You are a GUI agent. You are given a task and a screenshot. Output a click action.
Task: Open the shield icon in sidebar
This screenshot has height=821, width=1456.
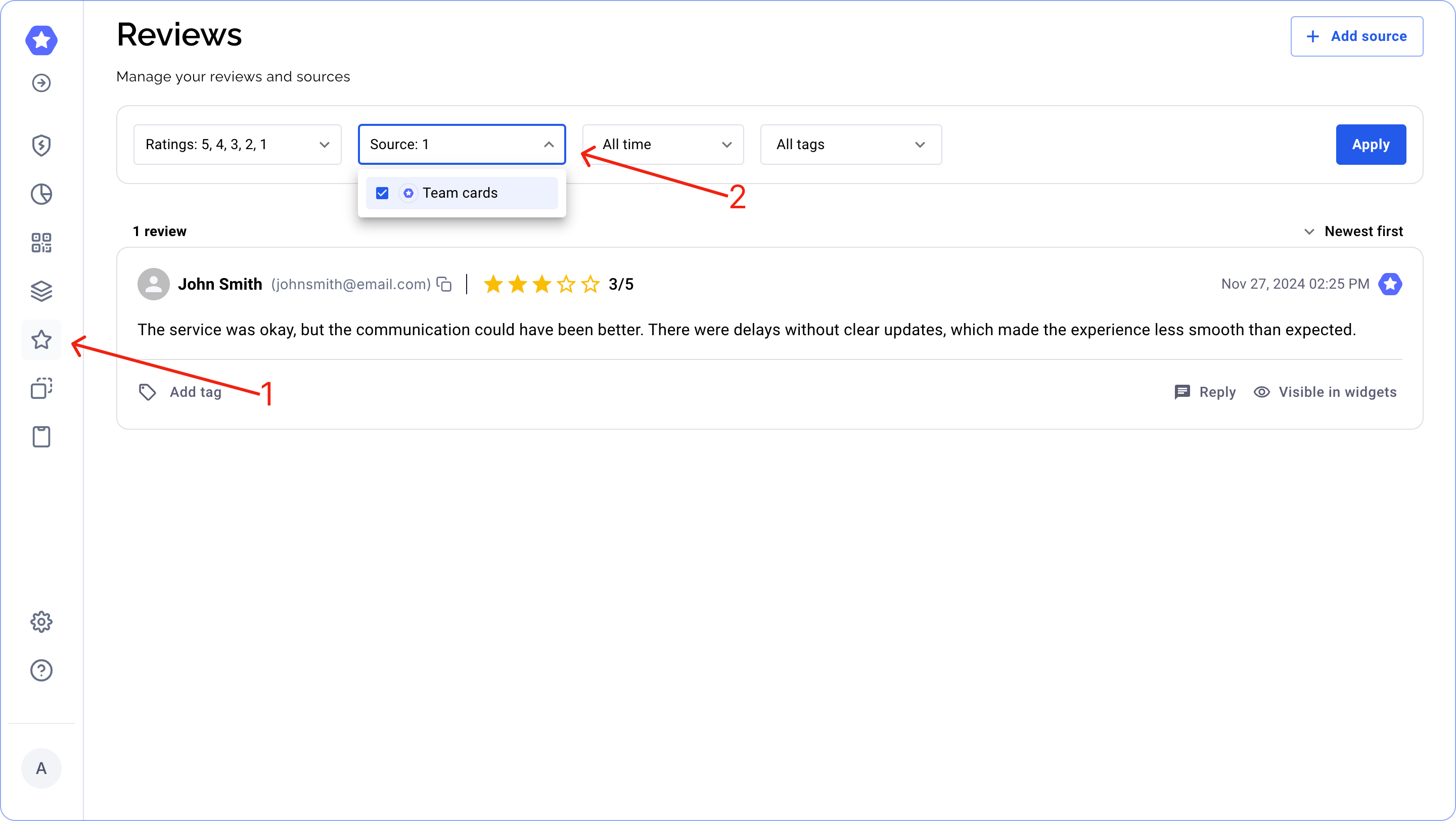coord(41,145)
